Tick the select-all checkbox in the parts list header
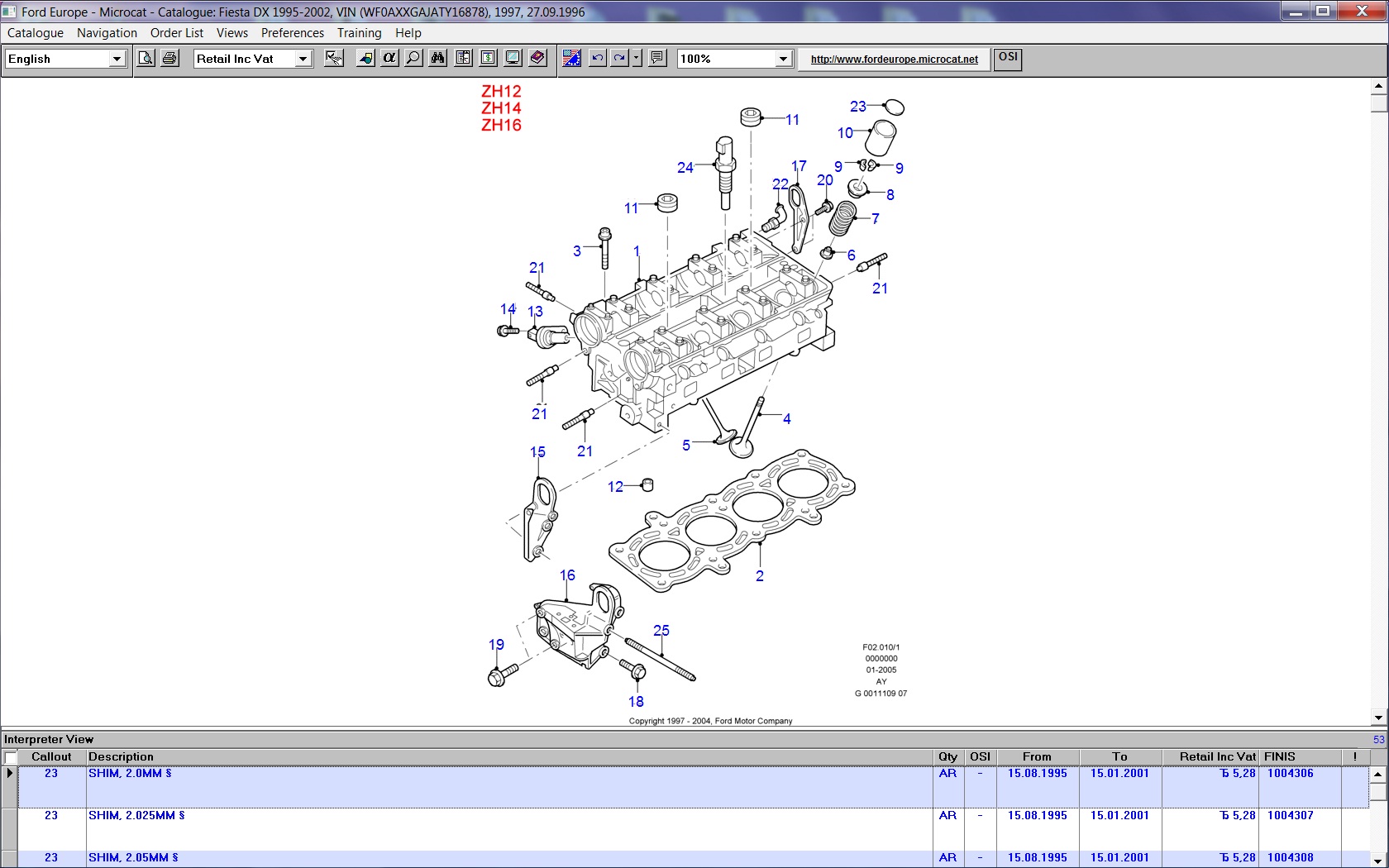This screenshot has height=868, width=1389. click(11, 757)
